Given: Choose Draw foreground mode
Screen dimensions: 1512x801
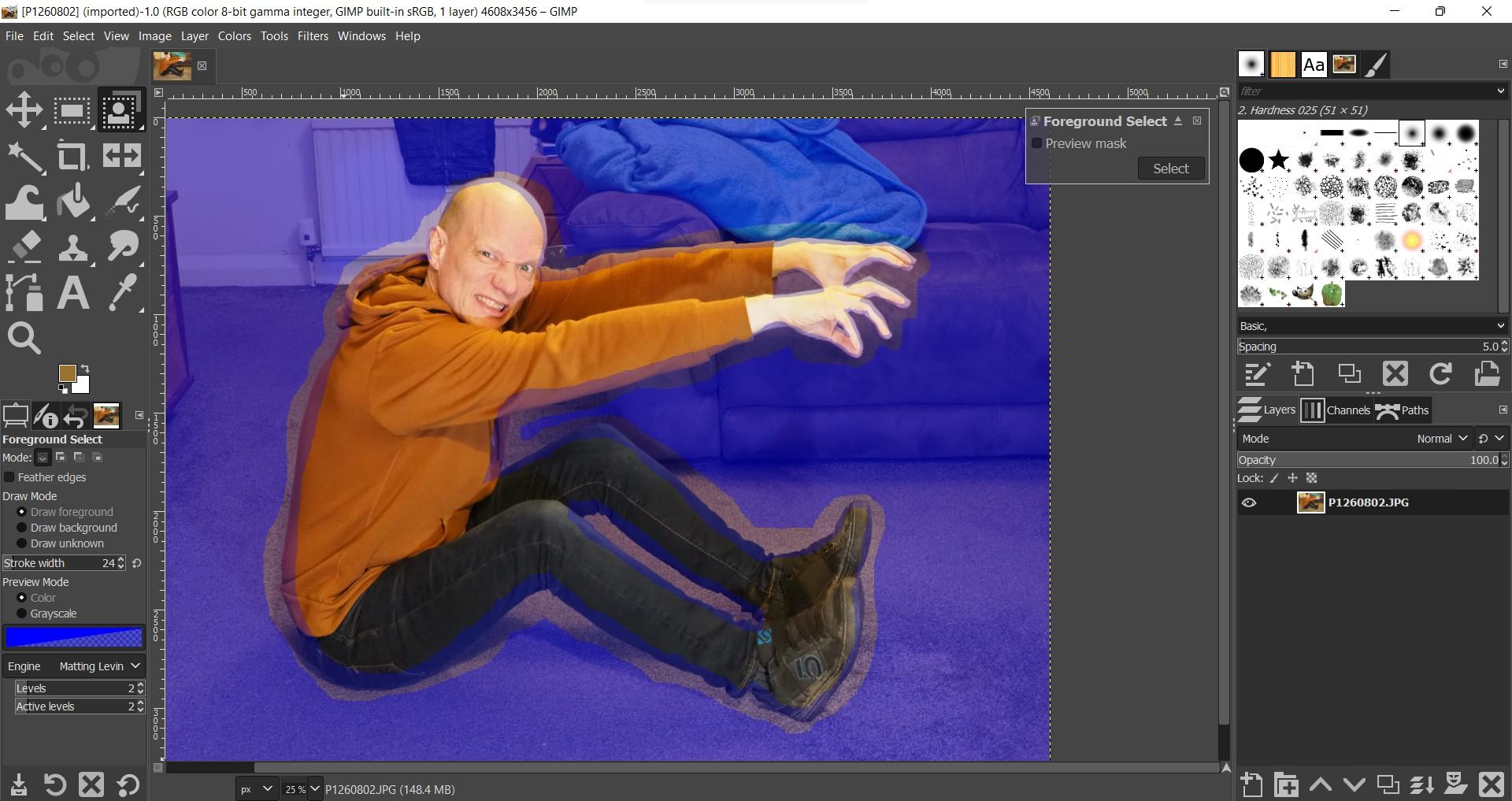Looking at the screenshot, I should tap(22, 512).
